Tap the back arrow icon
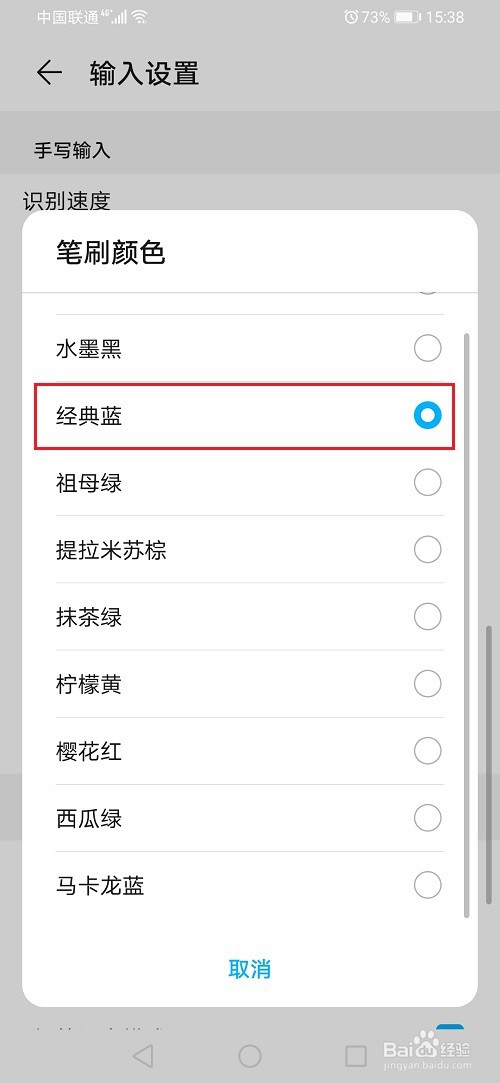Viewport: 500px width, 1083px height. (49, 73)
